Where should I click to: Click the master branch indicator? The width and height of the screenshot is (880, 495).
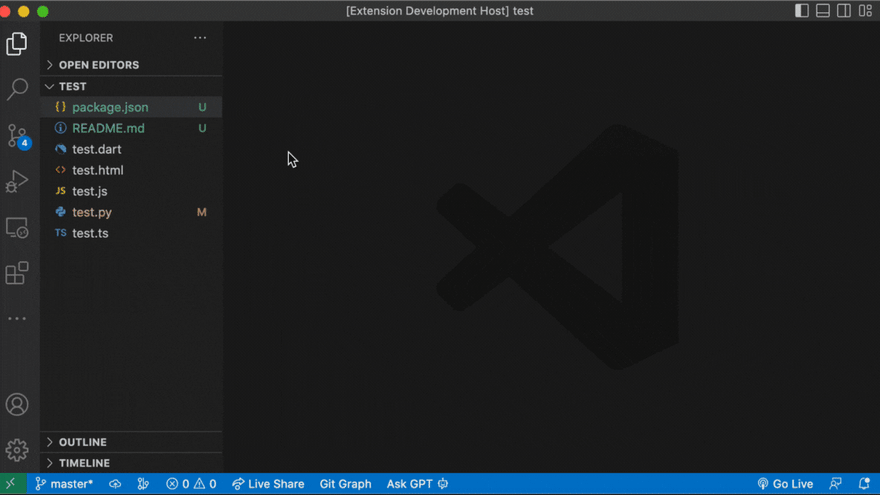pos(64,484)
